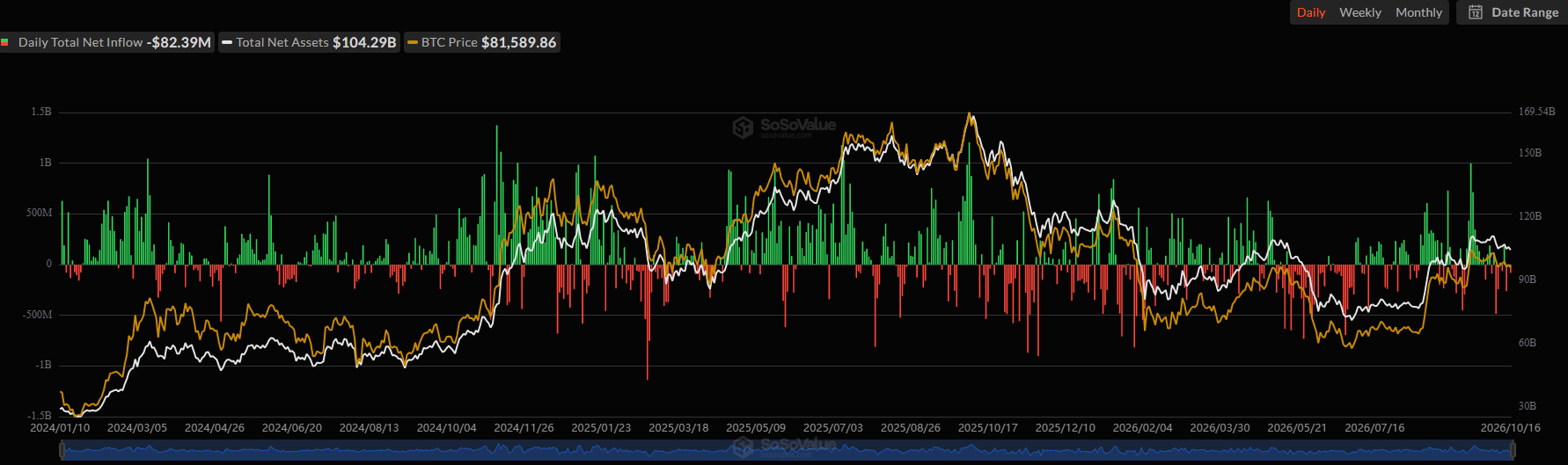
Task: Click the -1B left axis label
Action: (43, 366)
